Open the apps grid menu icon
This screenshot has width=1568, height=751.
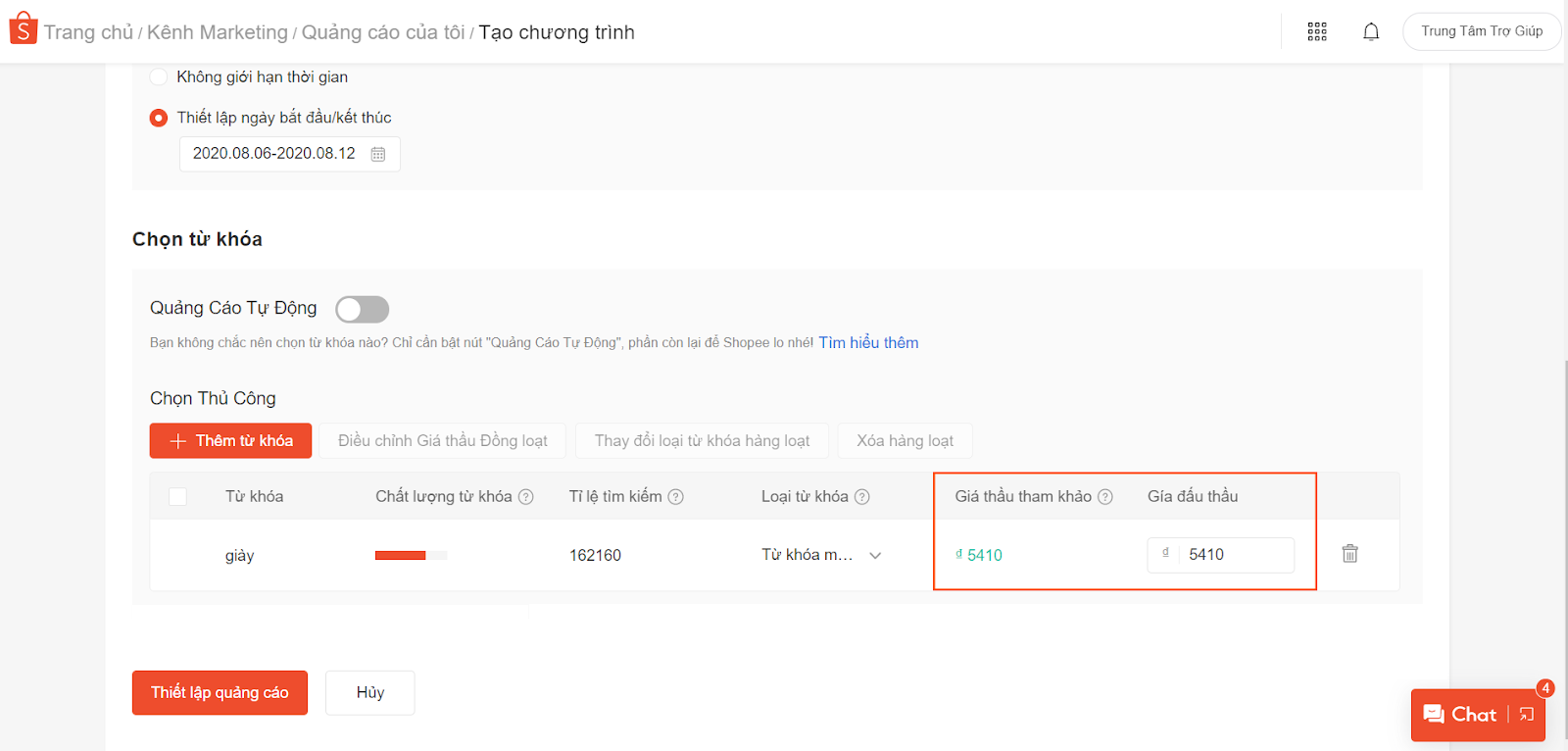[1317, 32]
